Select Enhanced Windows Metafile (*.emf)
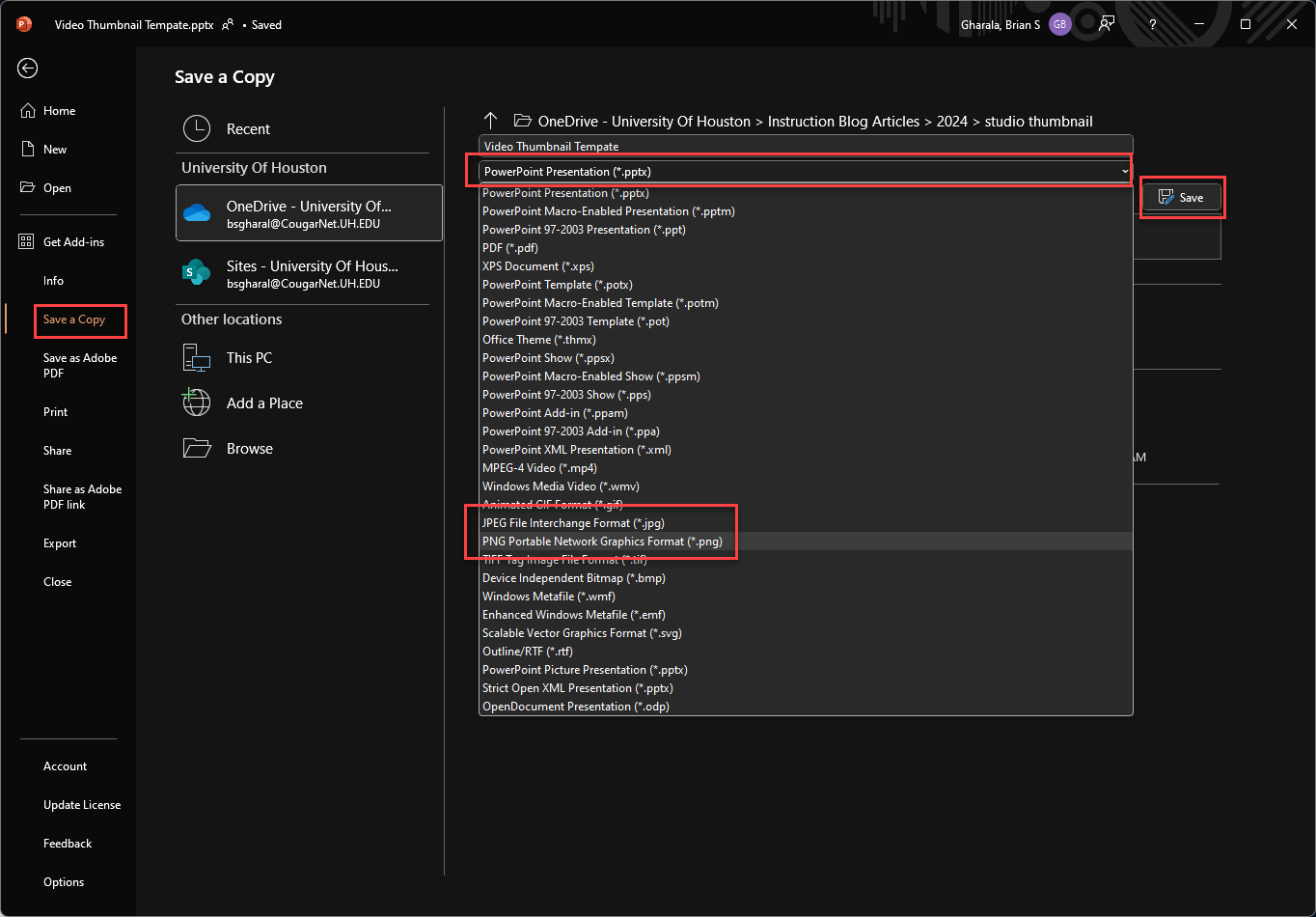The height and width of the screenshot is (917, 1316). tap(806, 615)
